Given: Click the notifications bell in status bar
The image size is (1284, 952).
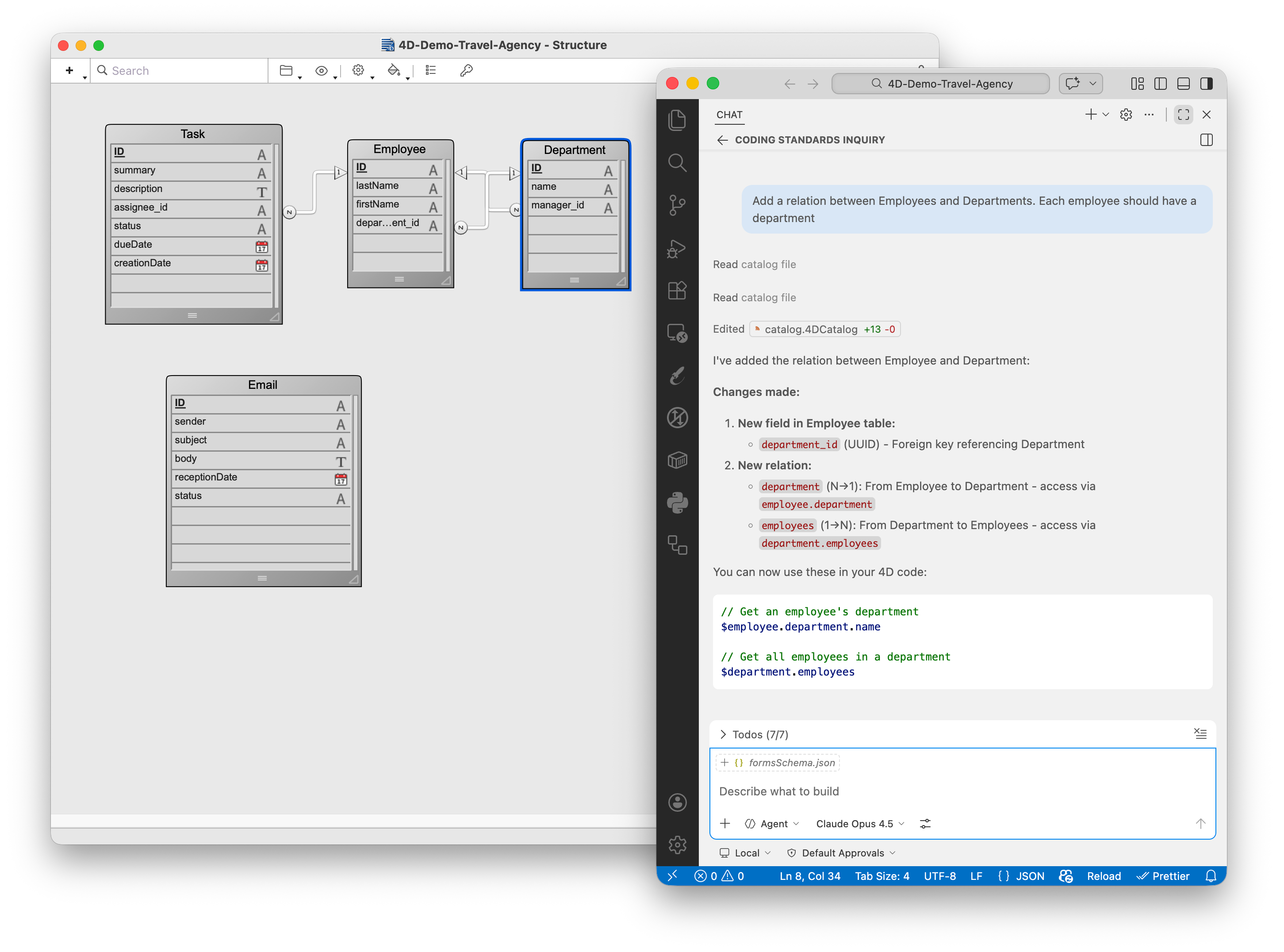Looking at the screenshot, I should click(x=1211, y=876).
